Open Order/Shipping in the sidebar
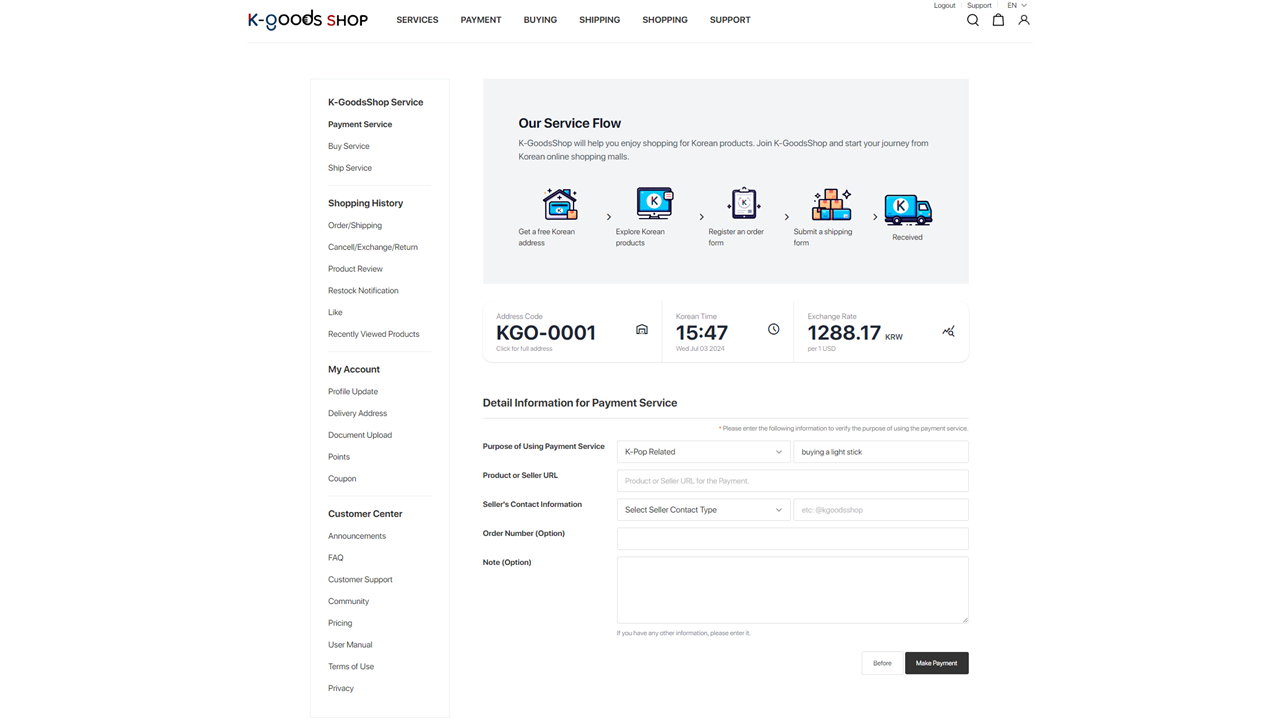This screenshot has height=720, width=1280. pyautogui.click(x=355, y=225)
